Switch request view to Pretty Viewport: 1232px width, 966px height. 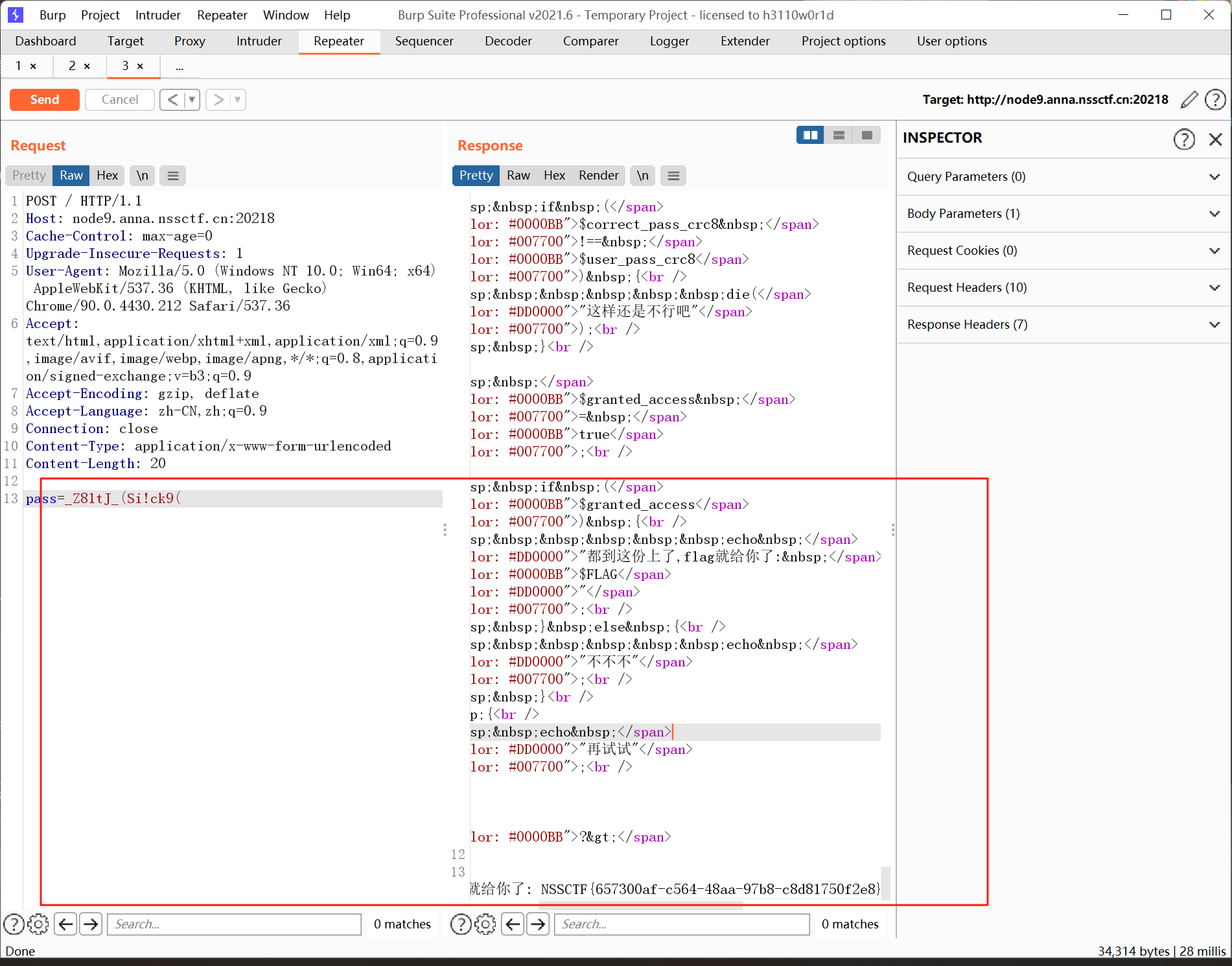(x=29, y=176)
